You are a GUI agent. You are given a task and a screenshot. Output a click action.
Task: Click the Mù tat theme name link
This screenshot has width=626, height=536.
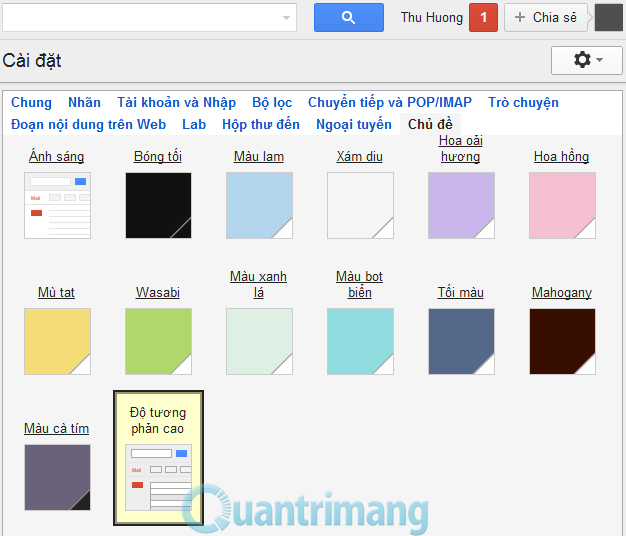[56, 293]
